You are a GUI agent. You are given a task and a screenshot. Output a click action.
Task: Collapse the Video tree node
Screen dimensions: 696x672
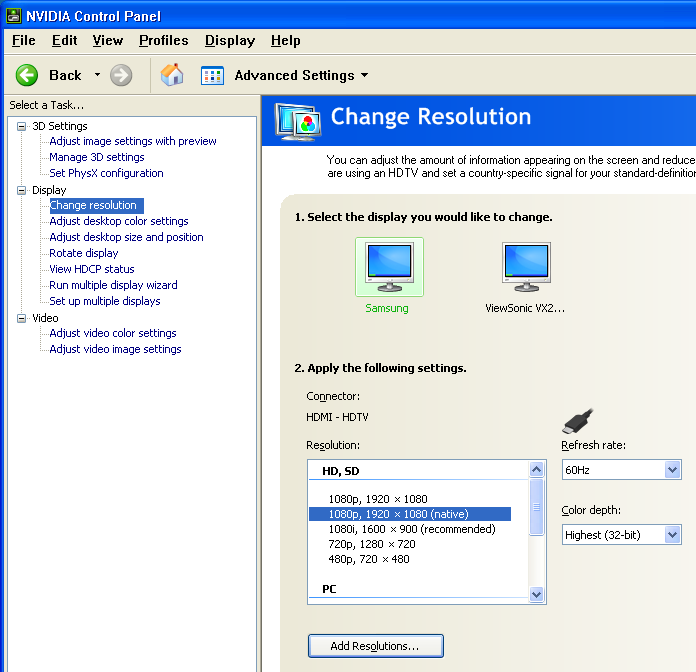[x=21, y=318]
